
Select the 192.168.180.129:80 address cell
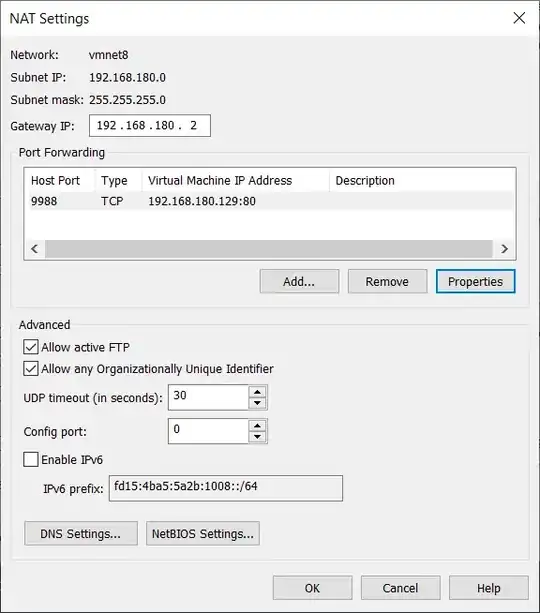coord(202,201)
